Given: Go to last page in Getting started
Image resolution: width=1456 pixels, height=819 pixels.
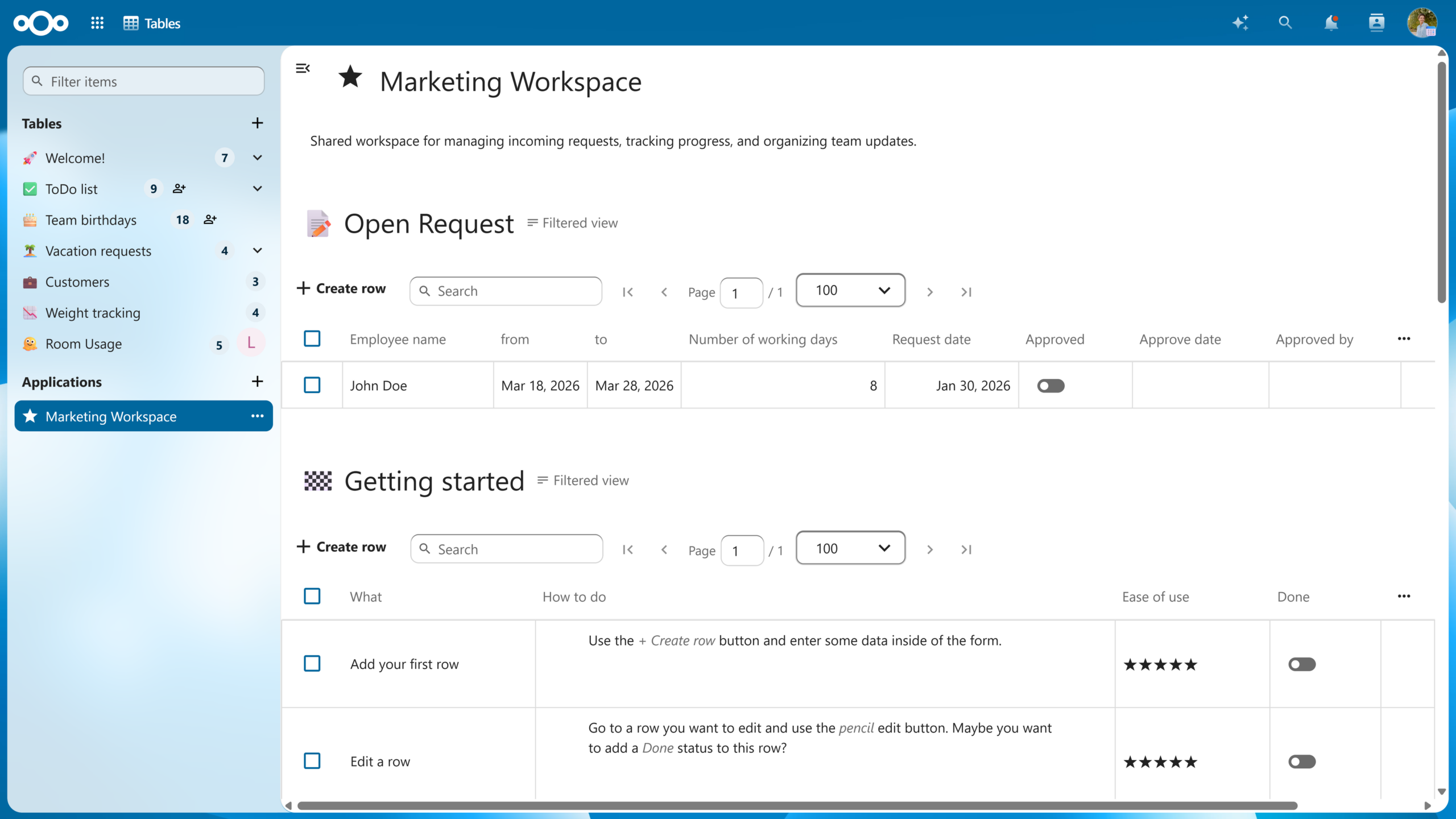Looking at the screenshot, I should (x=966, y=549).
